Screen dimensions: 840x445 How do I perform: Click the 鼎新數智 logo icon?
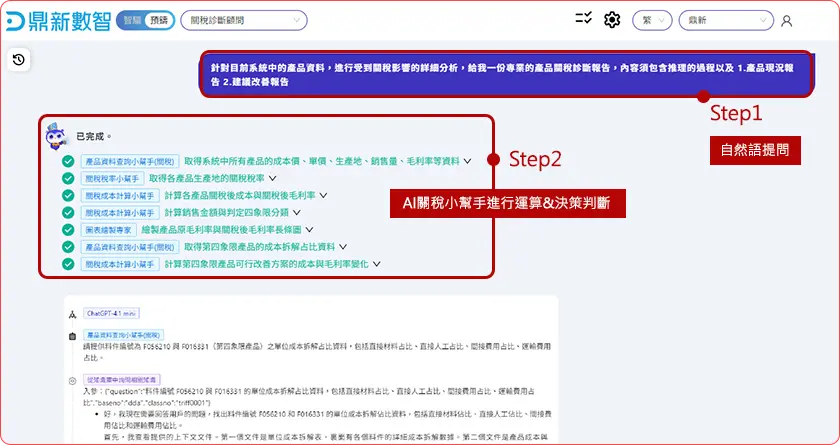tap(16, 21)
